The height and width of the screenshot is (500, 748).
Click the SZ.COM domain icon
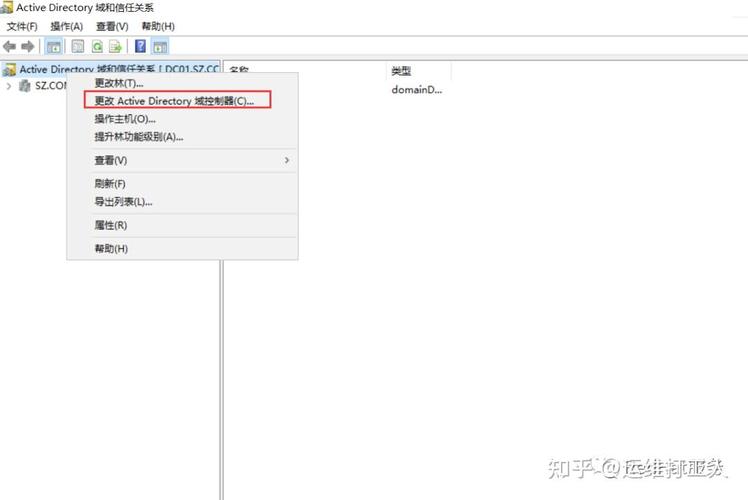[24, 86]
